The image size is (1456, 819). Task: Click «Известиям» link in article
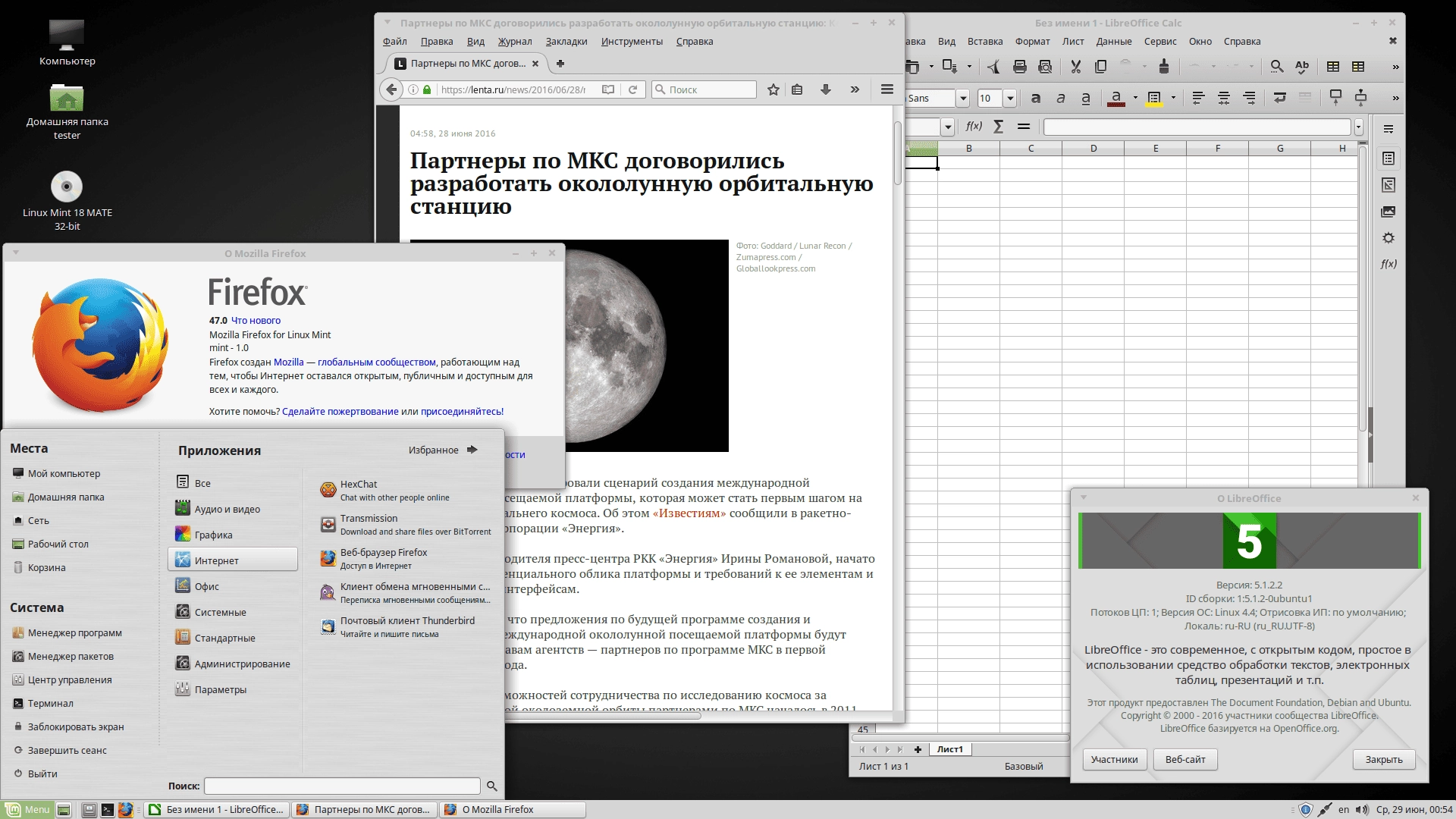pyautogui.click(x=689, y=513)
